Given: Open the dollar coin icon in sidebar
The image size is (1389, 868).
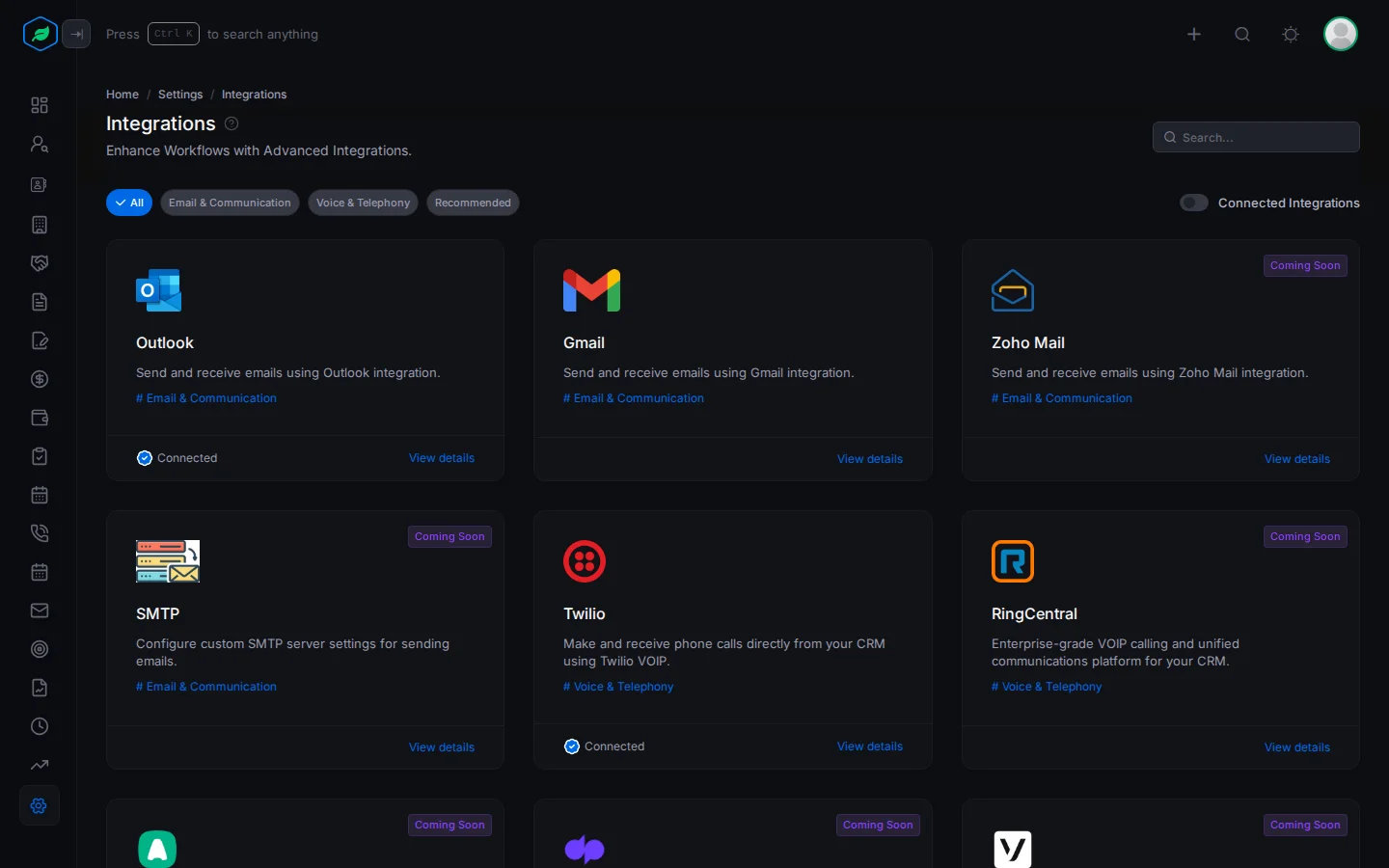Looking at the screenshot, I should click(40, 379).
